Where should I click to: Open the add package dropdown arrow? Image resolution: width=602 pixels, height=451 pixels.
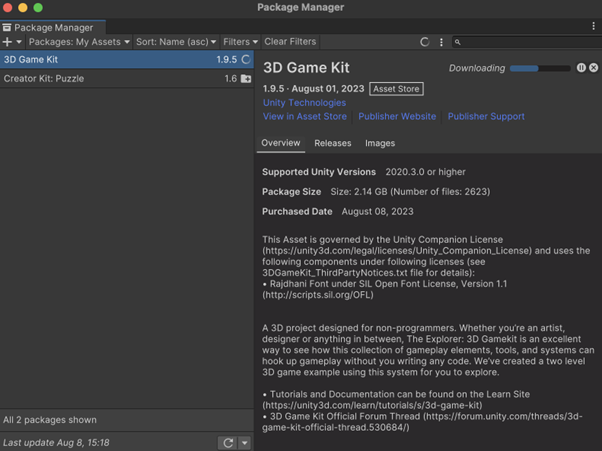coord(19,42)
